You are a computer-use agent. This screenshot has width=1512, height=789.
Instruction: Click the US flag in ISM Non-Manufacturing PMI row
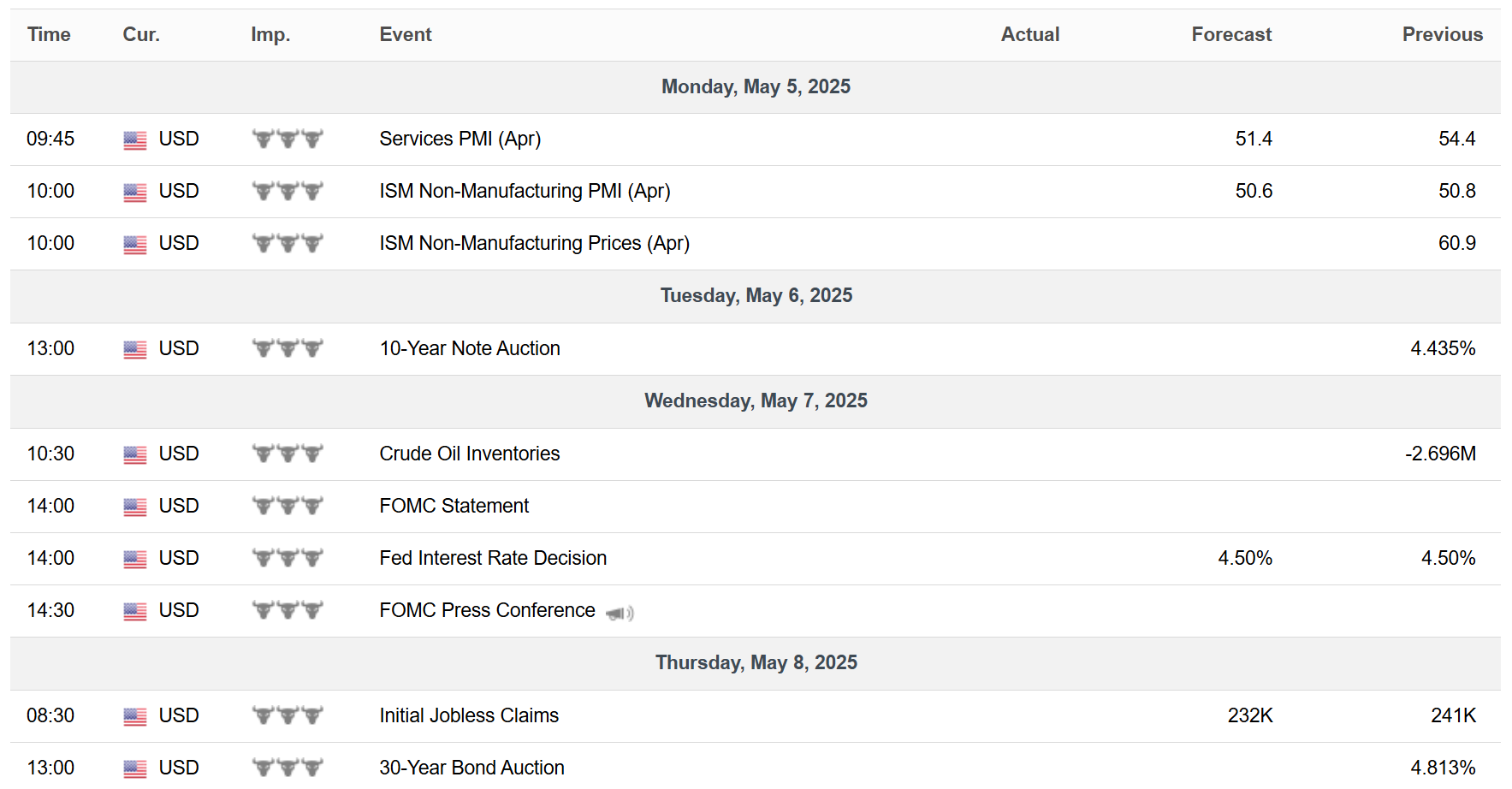tap(135, 193)
